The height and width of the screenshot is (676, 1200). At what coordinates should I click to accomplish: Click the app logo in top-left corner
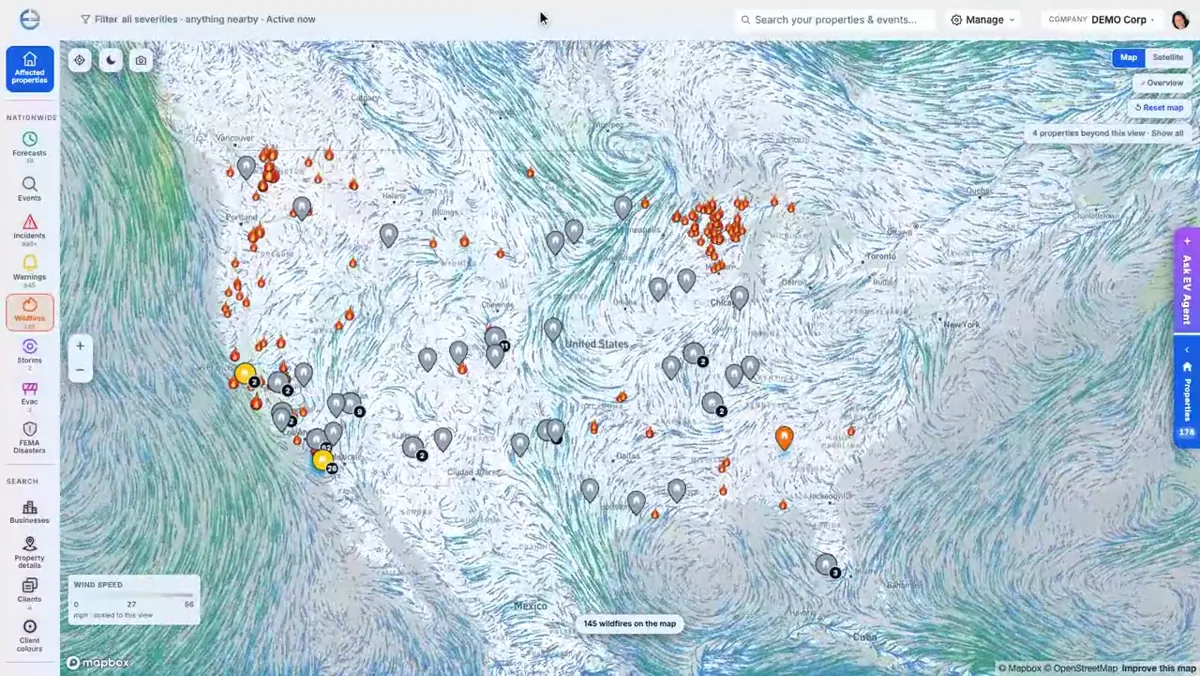(x=30, y=19)
